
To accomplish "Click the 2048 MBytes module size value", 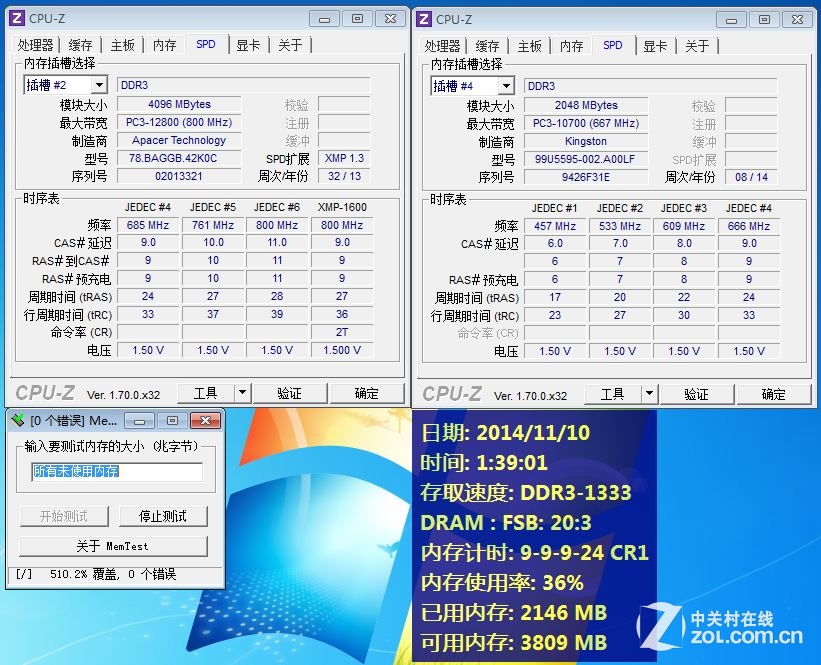I will point(586,105).
